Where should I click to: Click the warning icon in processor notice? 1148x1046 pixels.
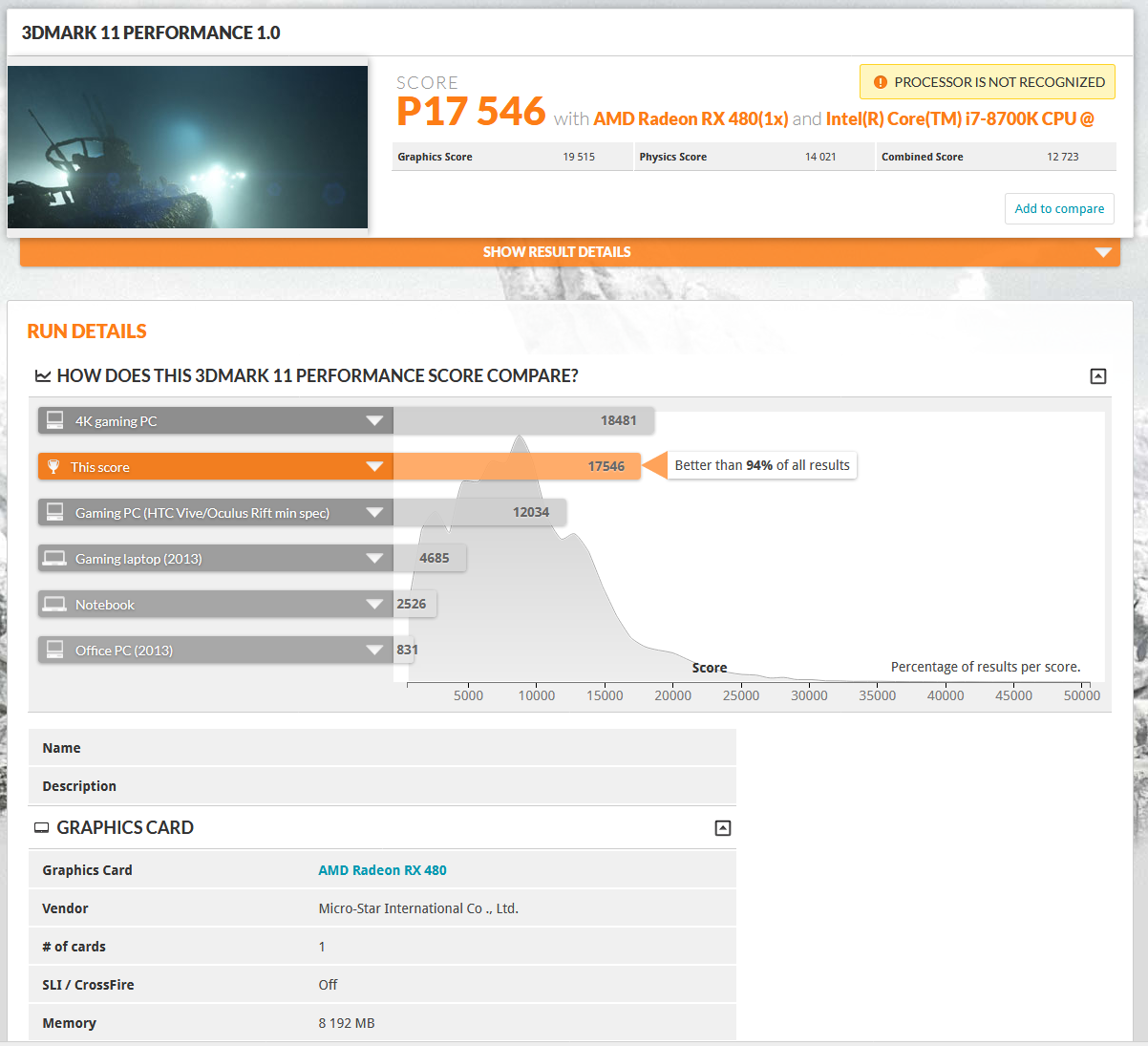tap(881, 82)
